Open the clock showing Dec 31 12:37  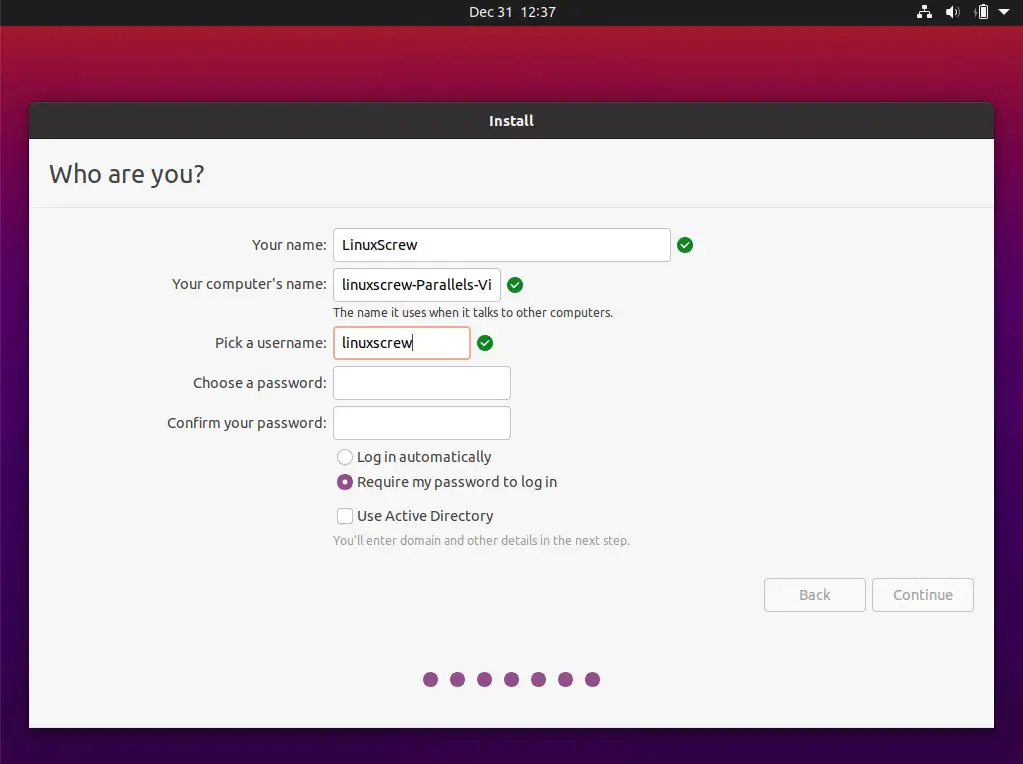(x=512, y=12)
